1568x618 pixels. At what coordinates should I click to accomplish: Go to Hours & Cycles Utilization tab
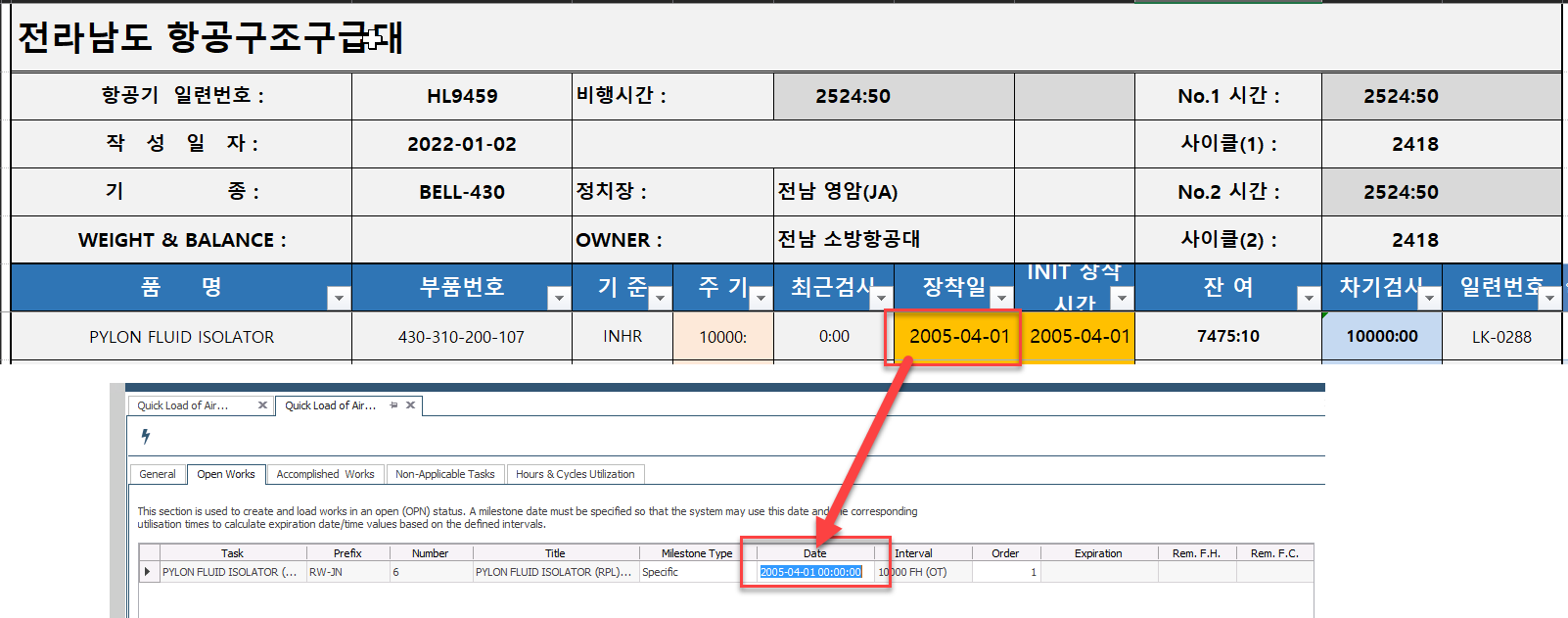click(575, 474)
